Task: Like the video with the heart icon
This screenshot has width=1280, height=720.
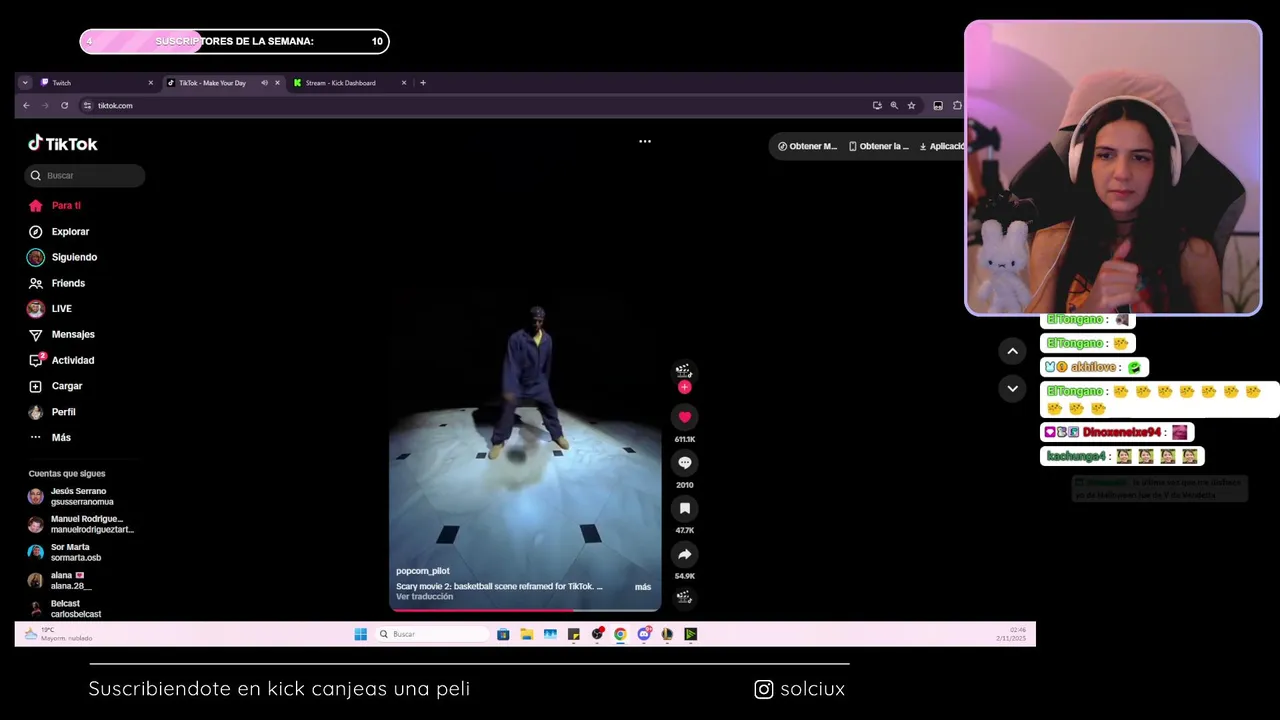Action: coord(684,417)
